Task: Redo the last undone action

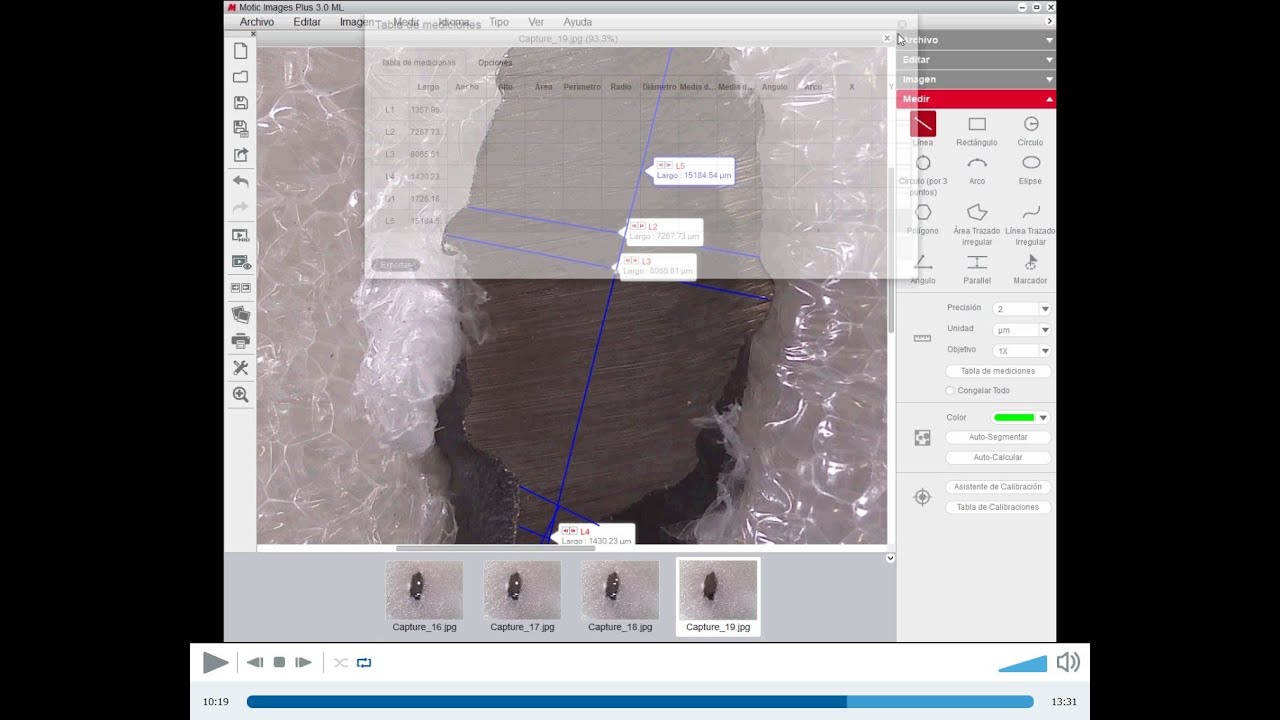Action: 240,208
